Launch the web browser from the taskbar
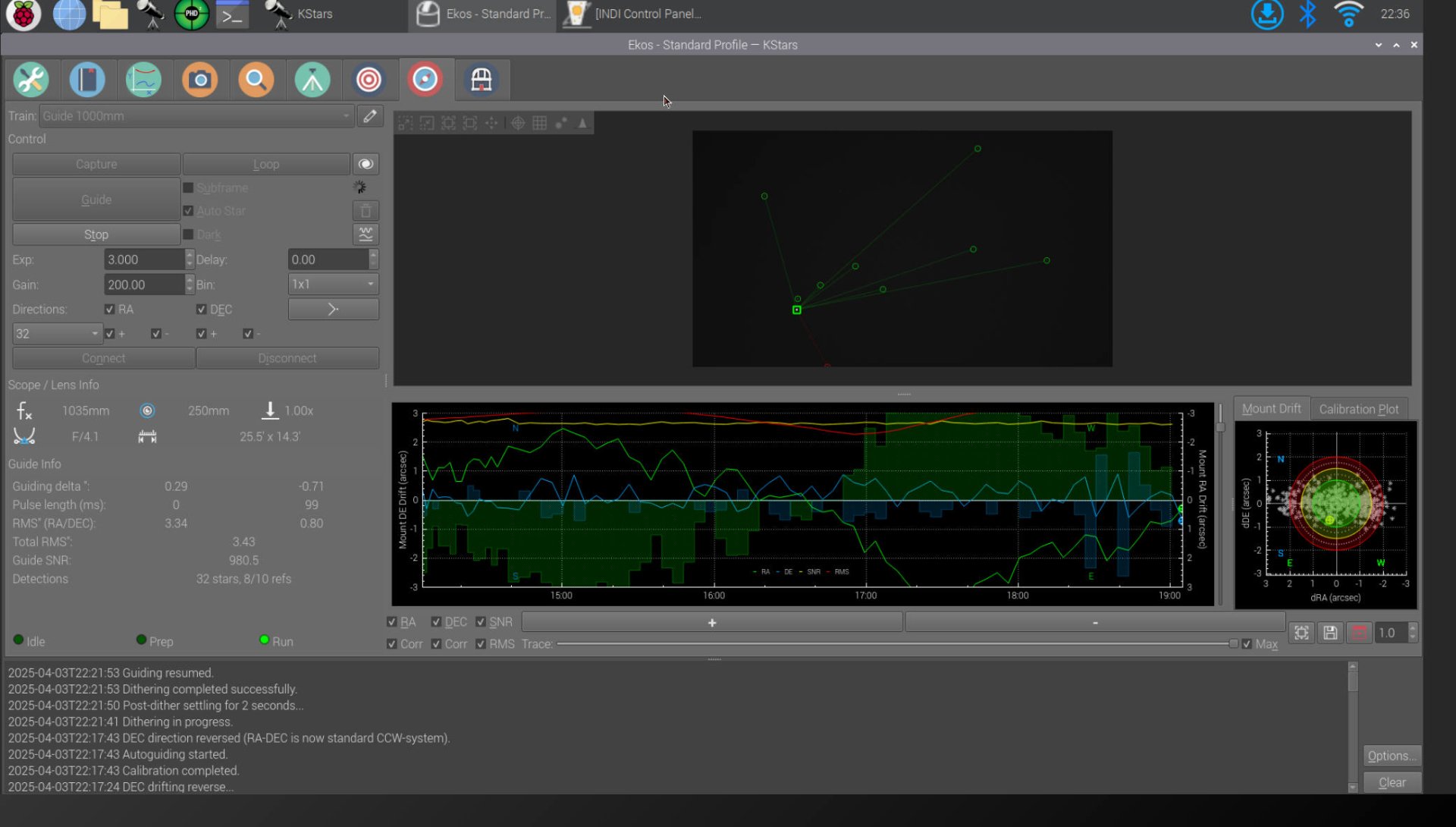This screenshot has height=827, width=1456. (x=69, y=14)
